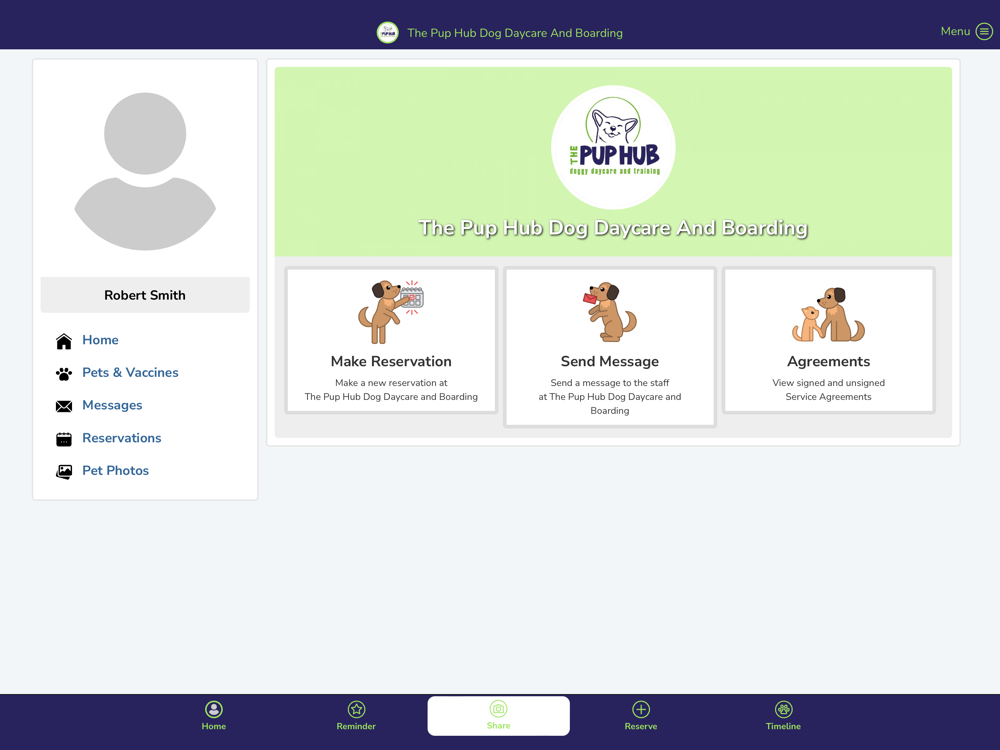Select the Home tab label in bottom bar
Image resolution: width=1000 pixels, height=750 pixels.
point(214,726)
